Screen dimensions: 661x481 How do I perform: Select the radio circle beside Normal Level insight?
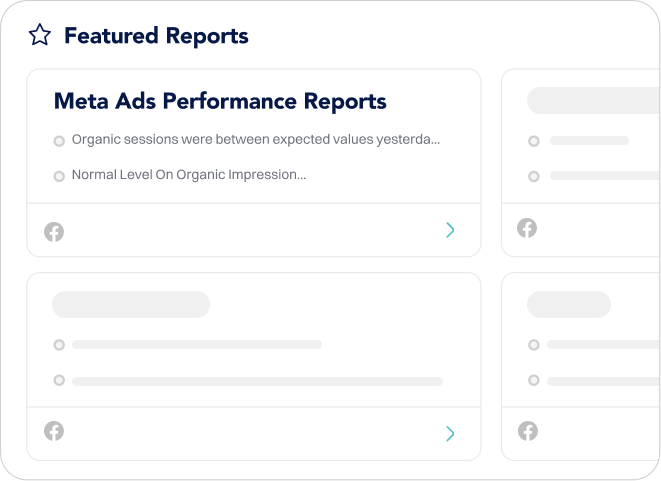pos(59,176)
